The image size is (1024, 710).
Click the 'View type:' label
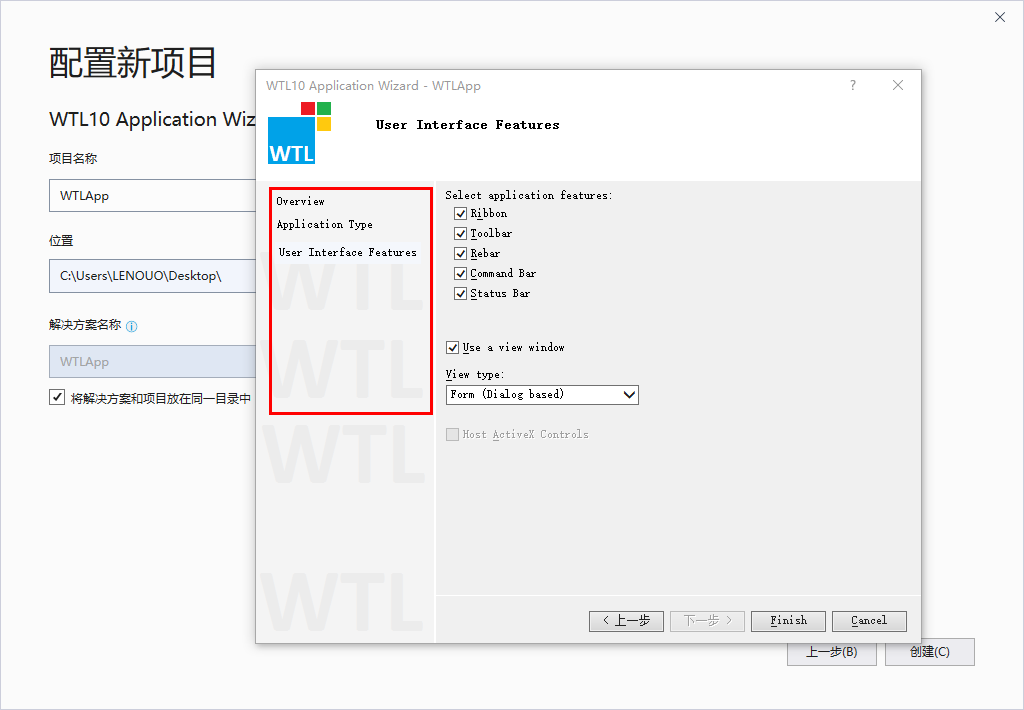pyautogui.click(x=475, y=374)
